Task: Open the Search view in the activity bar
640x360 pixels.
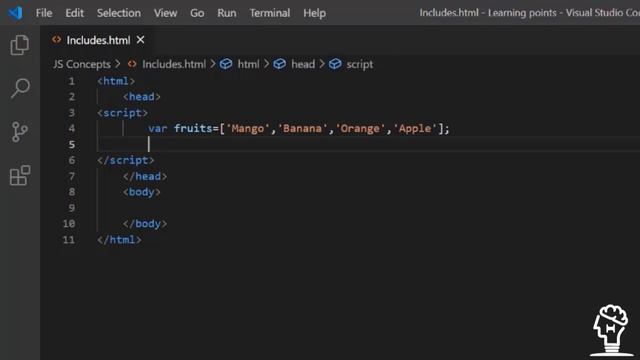Action: 20,88
